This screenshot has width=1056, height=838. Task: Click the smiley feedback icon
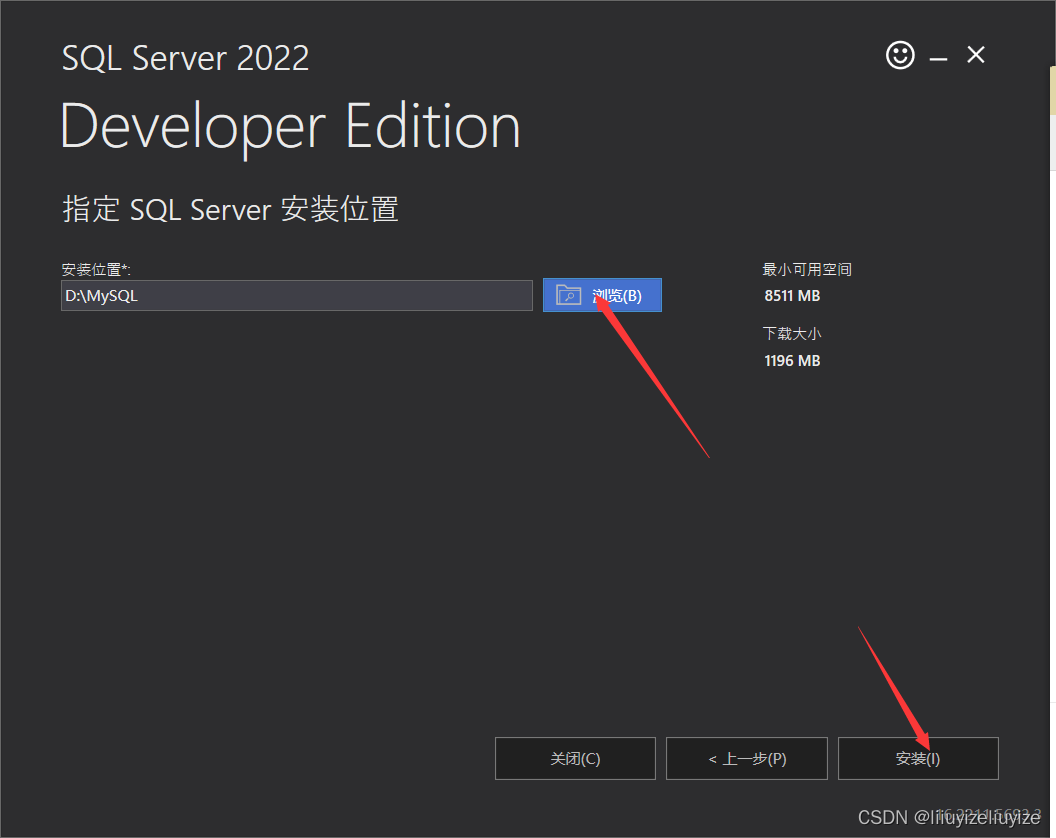900,55
